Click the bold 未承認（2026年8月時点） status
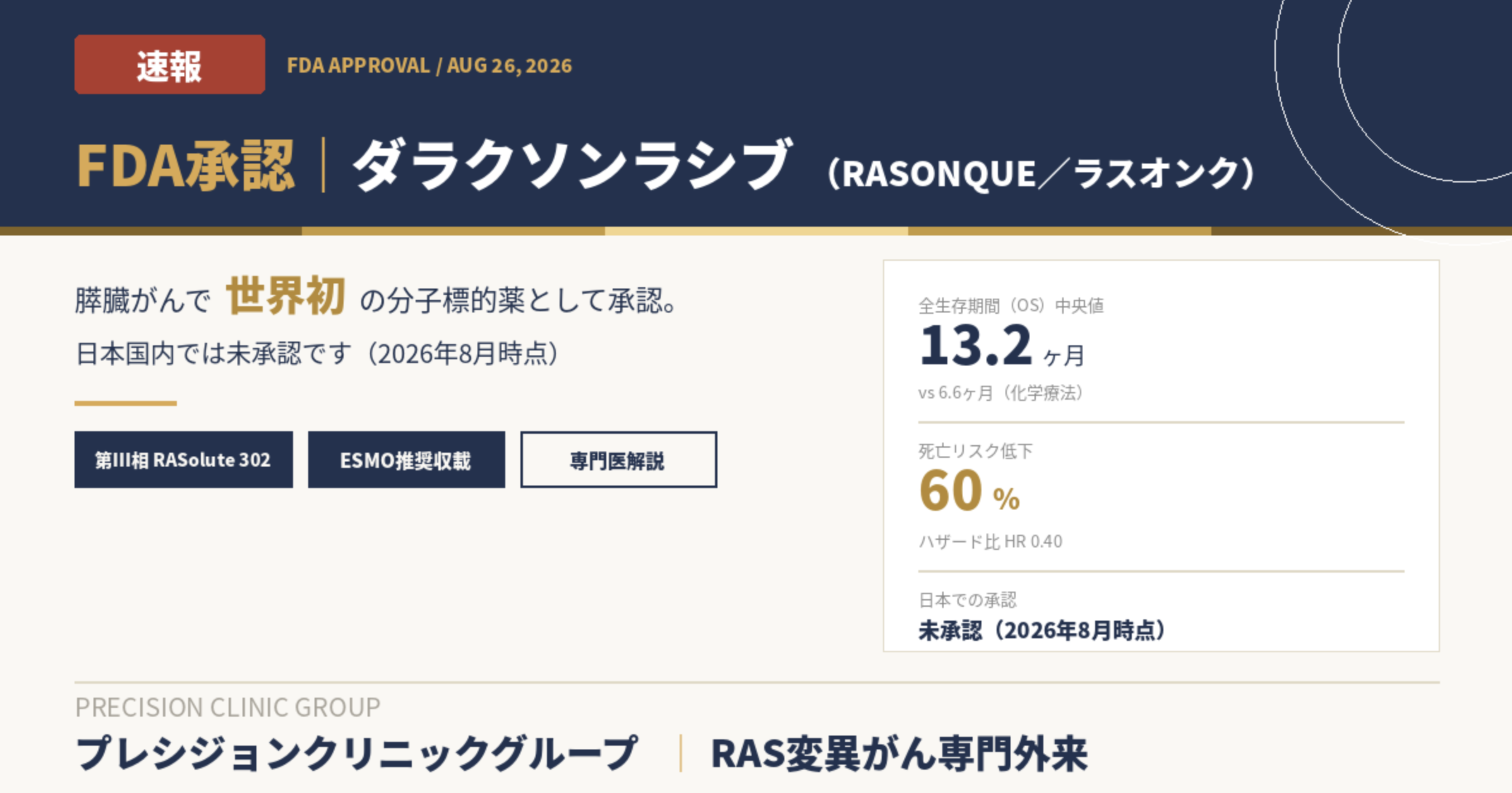Image resolution: width=1512 pixels, height=793 pixels. pos(1042,630)
